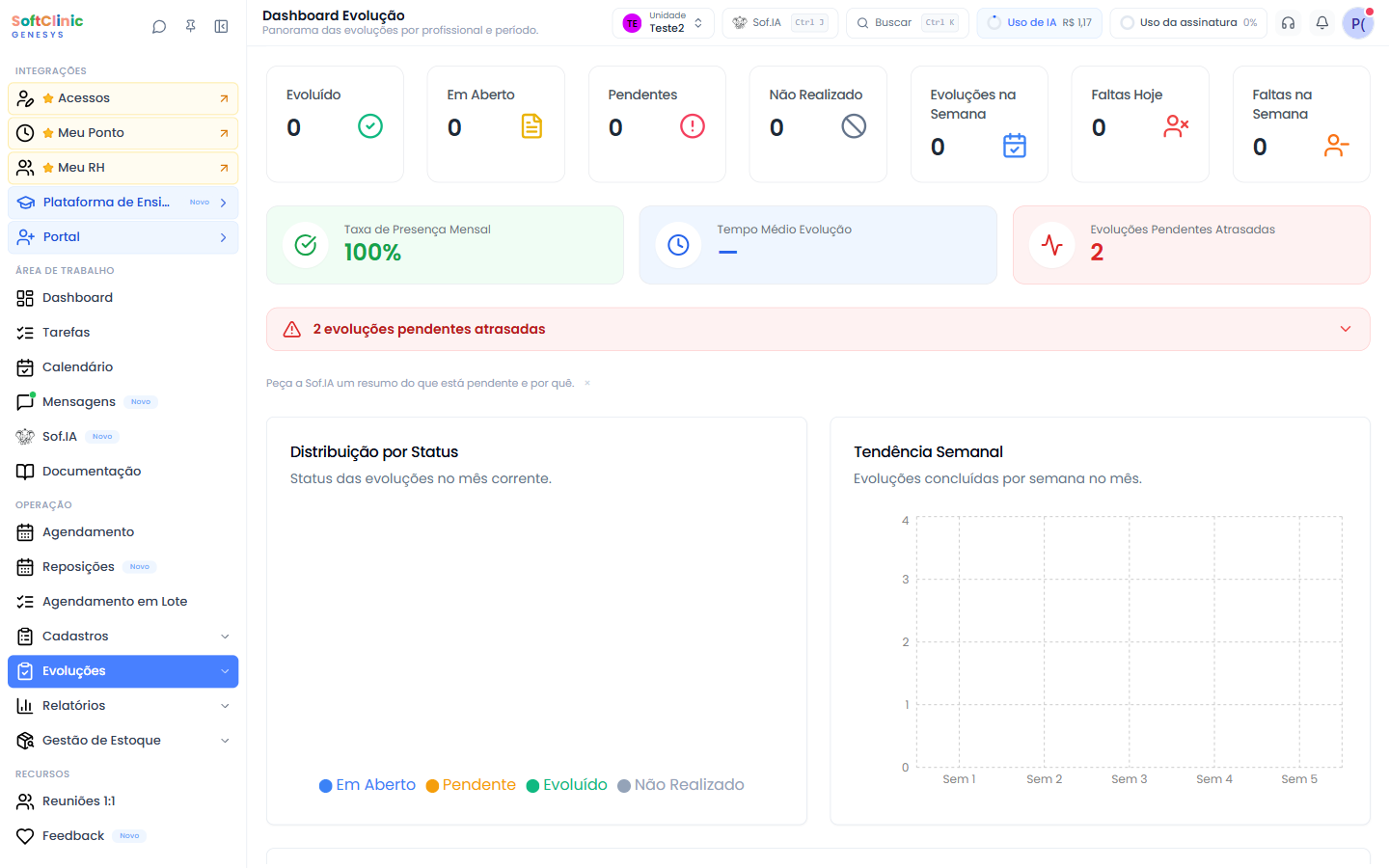Click the Faltas Hoje user-x icon
1389x868 pixels.
(1176, 126)
